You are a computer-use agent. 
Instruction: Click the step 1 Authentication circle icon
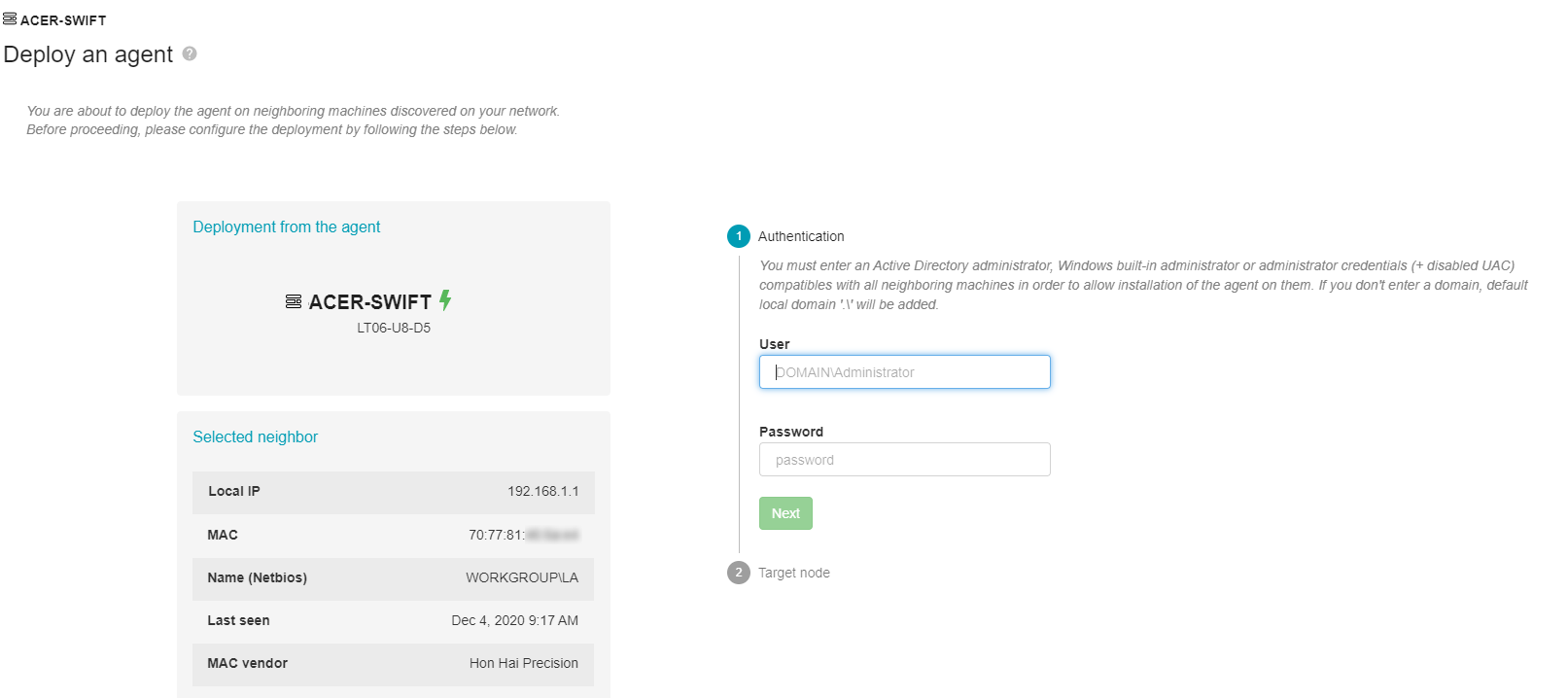click(x=739, y=236)
